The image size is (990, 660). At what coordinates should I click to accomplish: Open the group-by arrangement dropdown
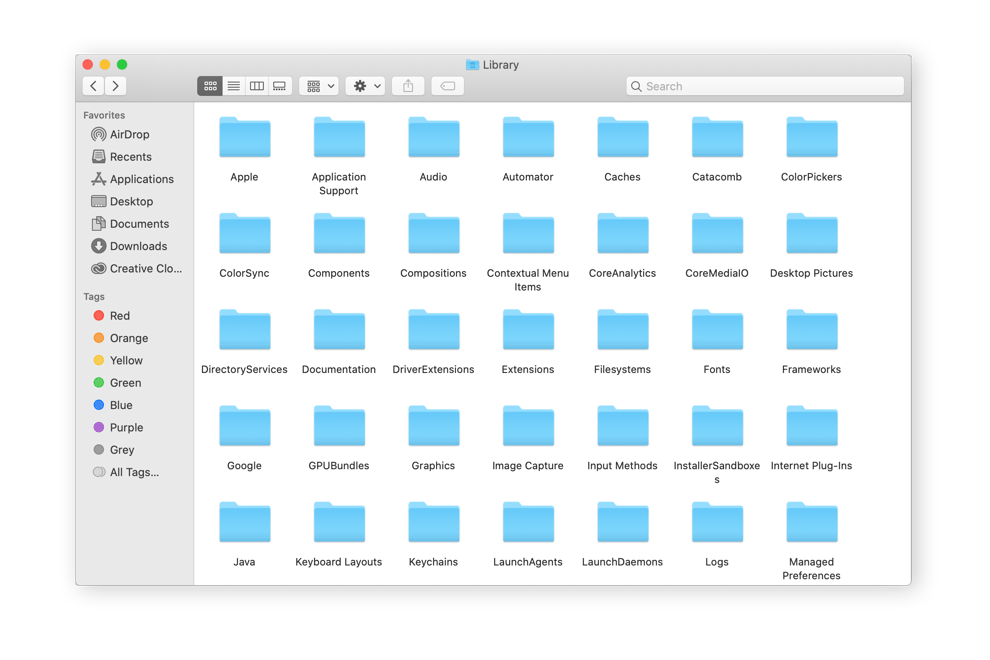tap(319, 86)
